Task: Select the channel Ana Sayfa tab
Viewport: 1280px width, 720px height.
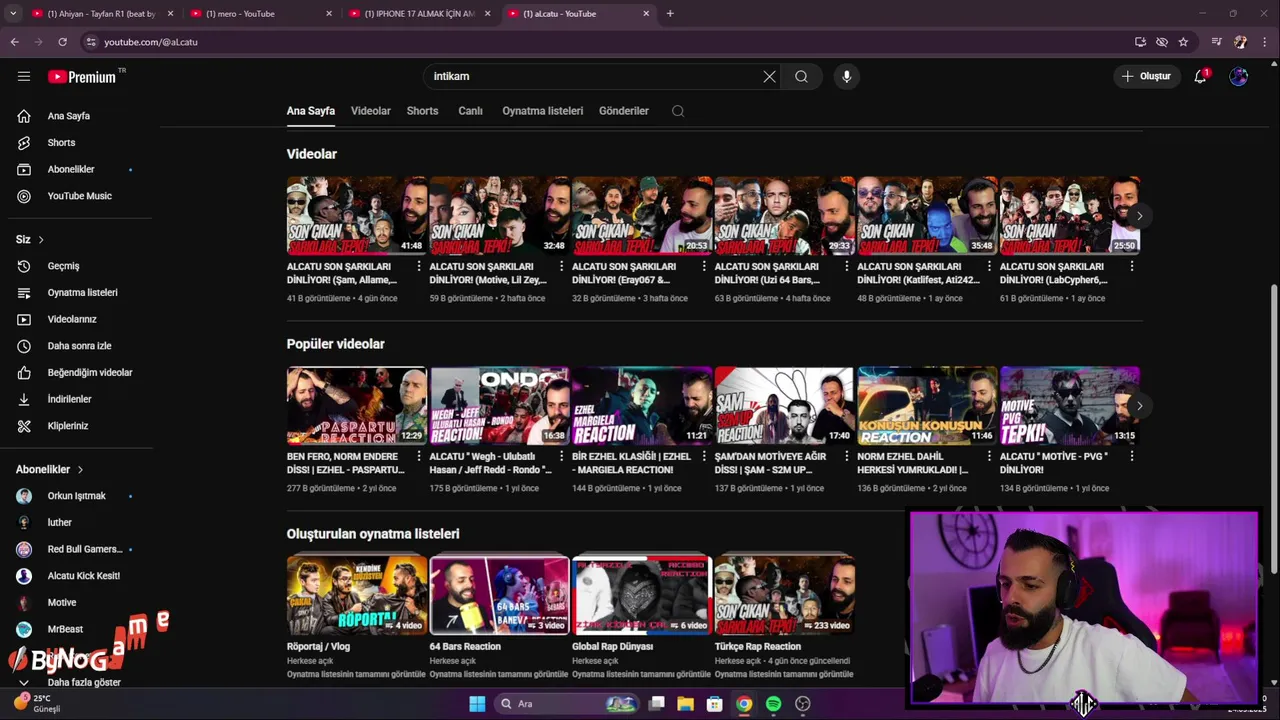Action: (310, 111)
